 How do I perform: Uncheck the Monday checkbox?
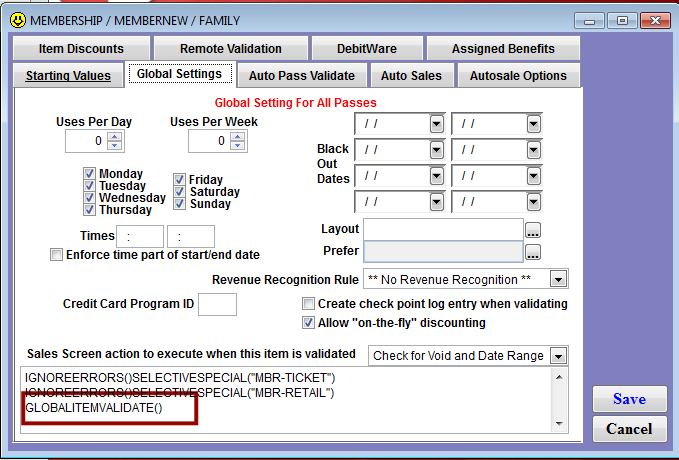tap(89, 174)
